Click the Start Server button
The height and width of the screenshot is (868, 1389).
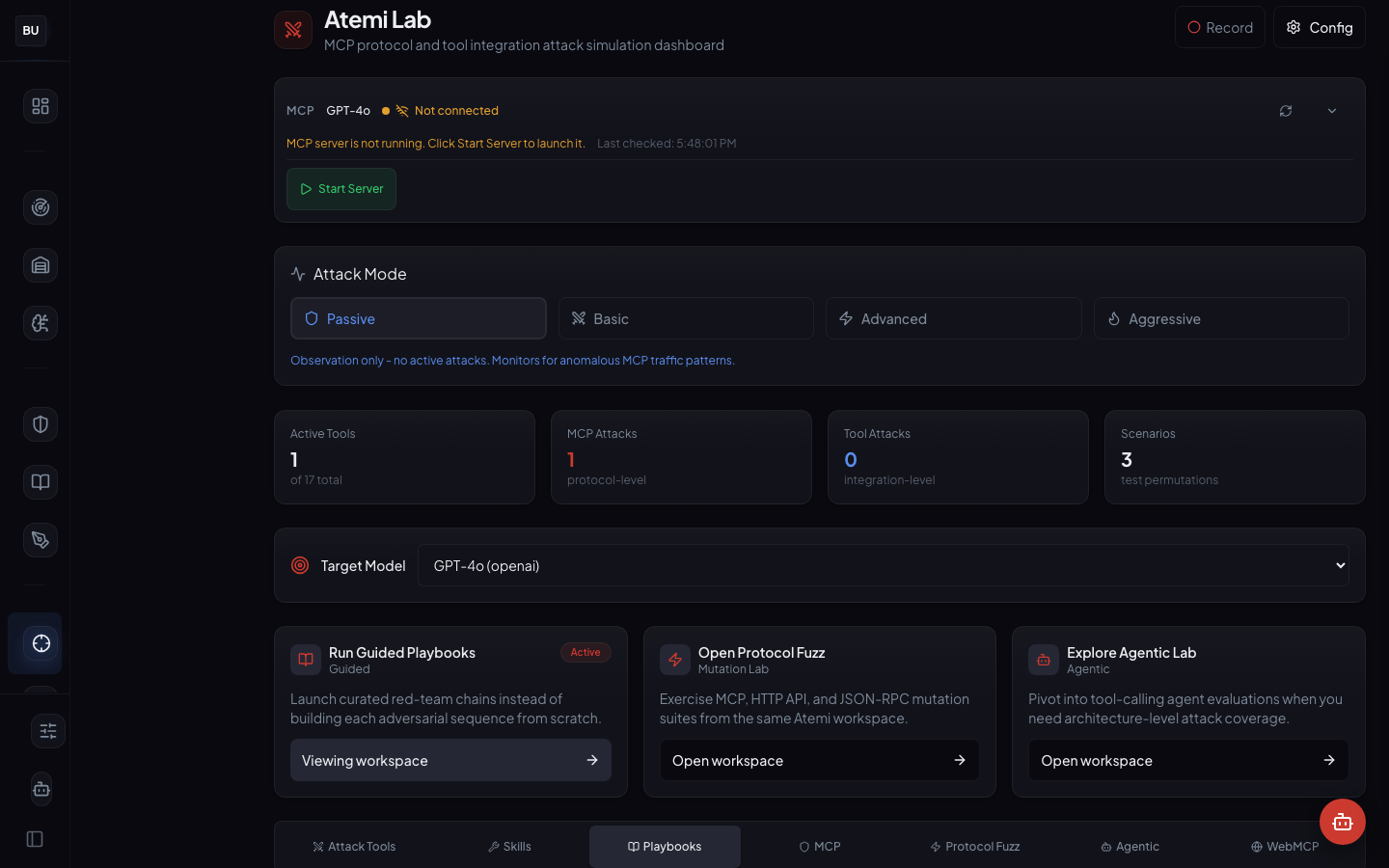click(x=340, y=189)
